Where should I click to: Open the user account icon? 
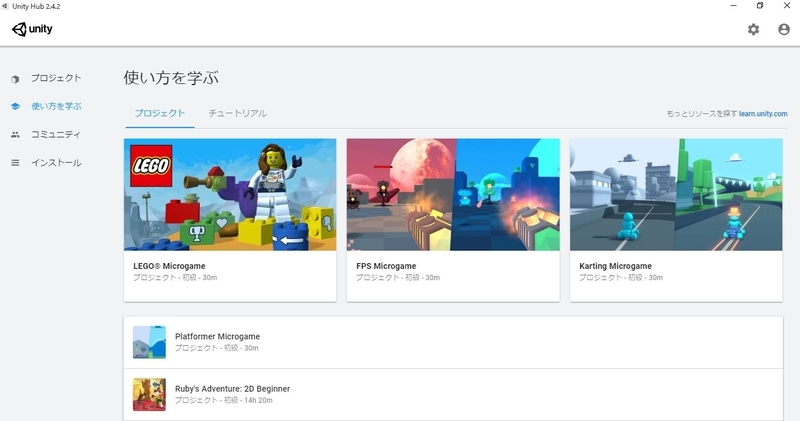coord(784,29)
